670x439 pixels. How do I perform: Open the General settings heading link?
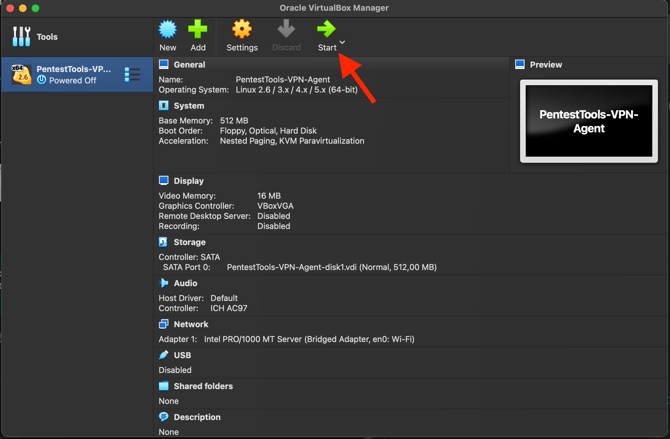pyautogui.click(x=189, y=65)
